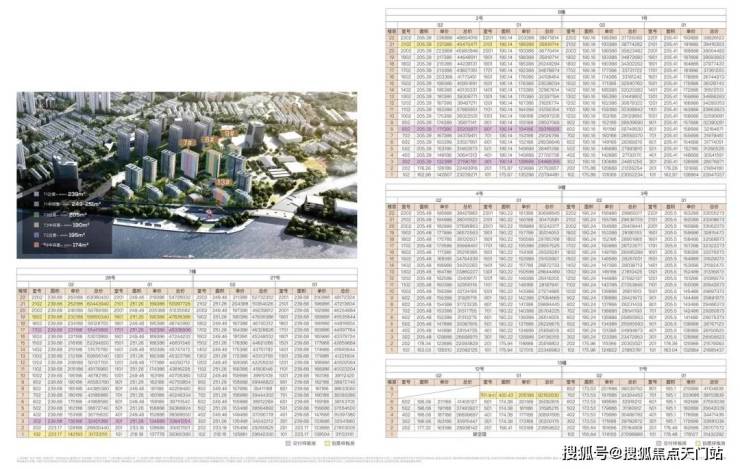Click the aerial rendering of the development

pos(187,175)
